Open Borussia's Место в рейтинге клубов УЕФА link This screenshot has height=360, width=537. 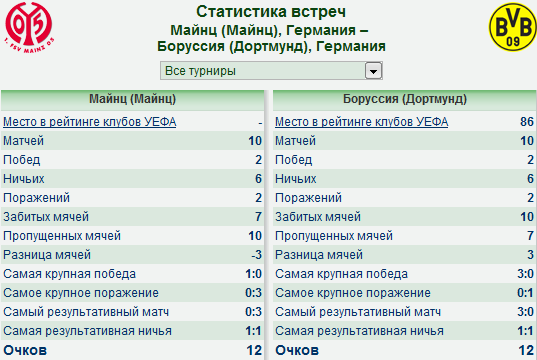coord(361,122)
